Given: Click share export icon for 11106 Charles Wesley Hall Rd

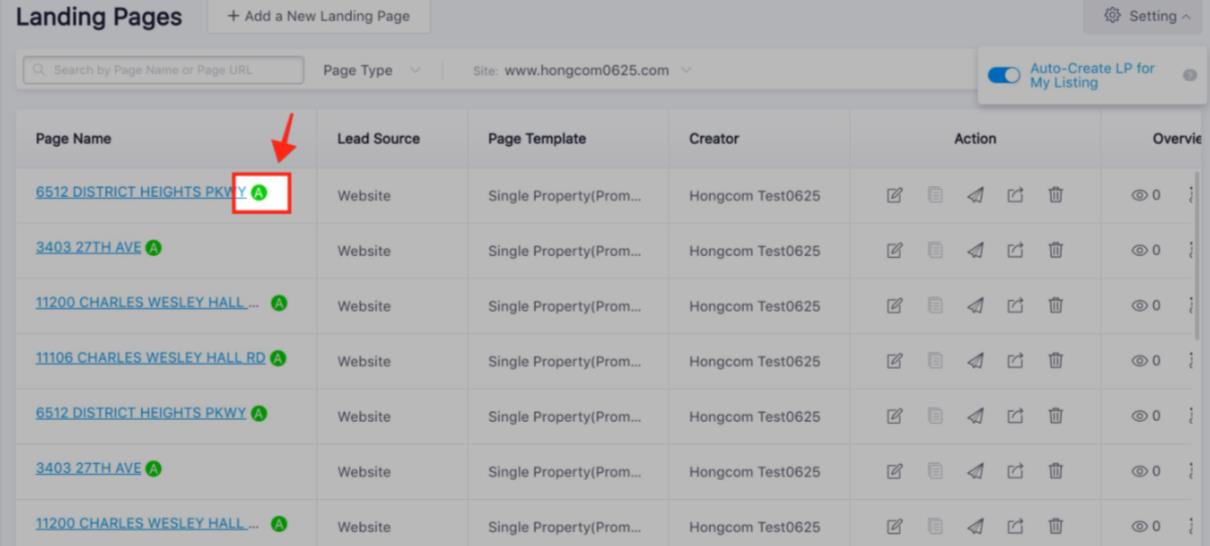Looking at the screenshot, I should pos(1015,361).
